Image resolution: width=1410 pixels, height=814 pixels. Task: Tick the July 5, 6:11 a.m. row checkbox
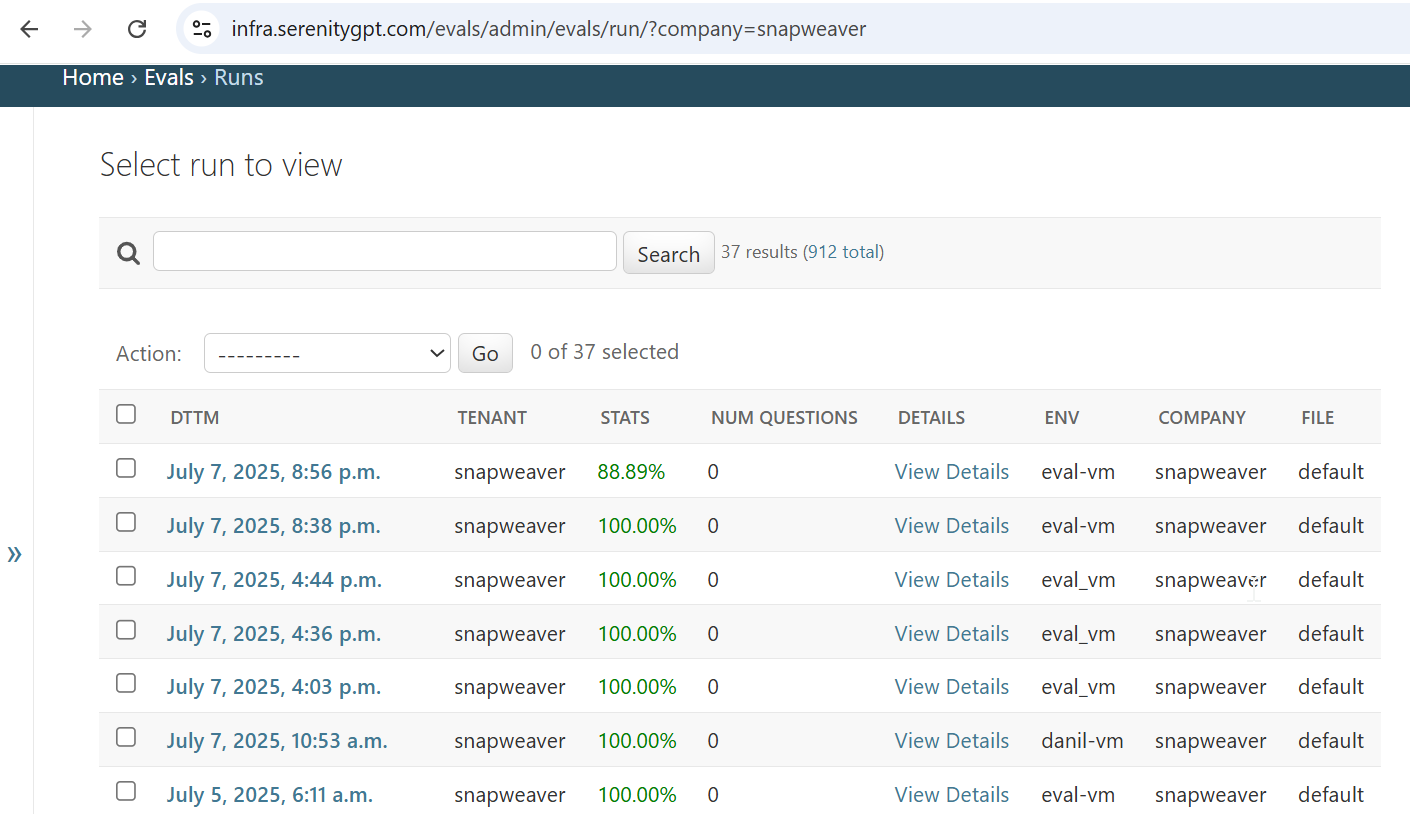pos(126,791)
